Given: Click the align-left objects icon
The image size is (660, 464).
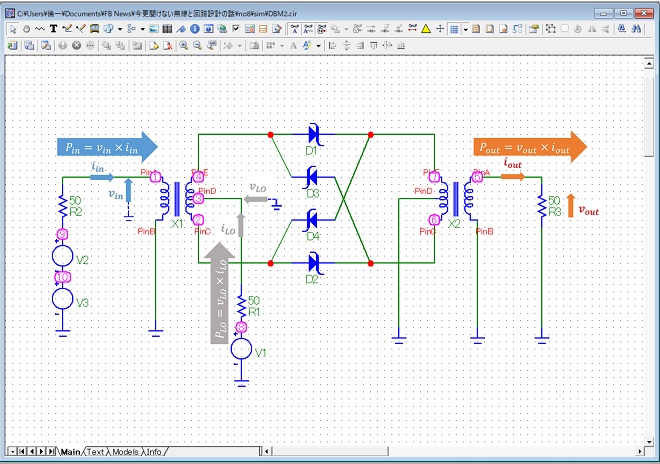Looking at the screenshot, I should (332, 45).
